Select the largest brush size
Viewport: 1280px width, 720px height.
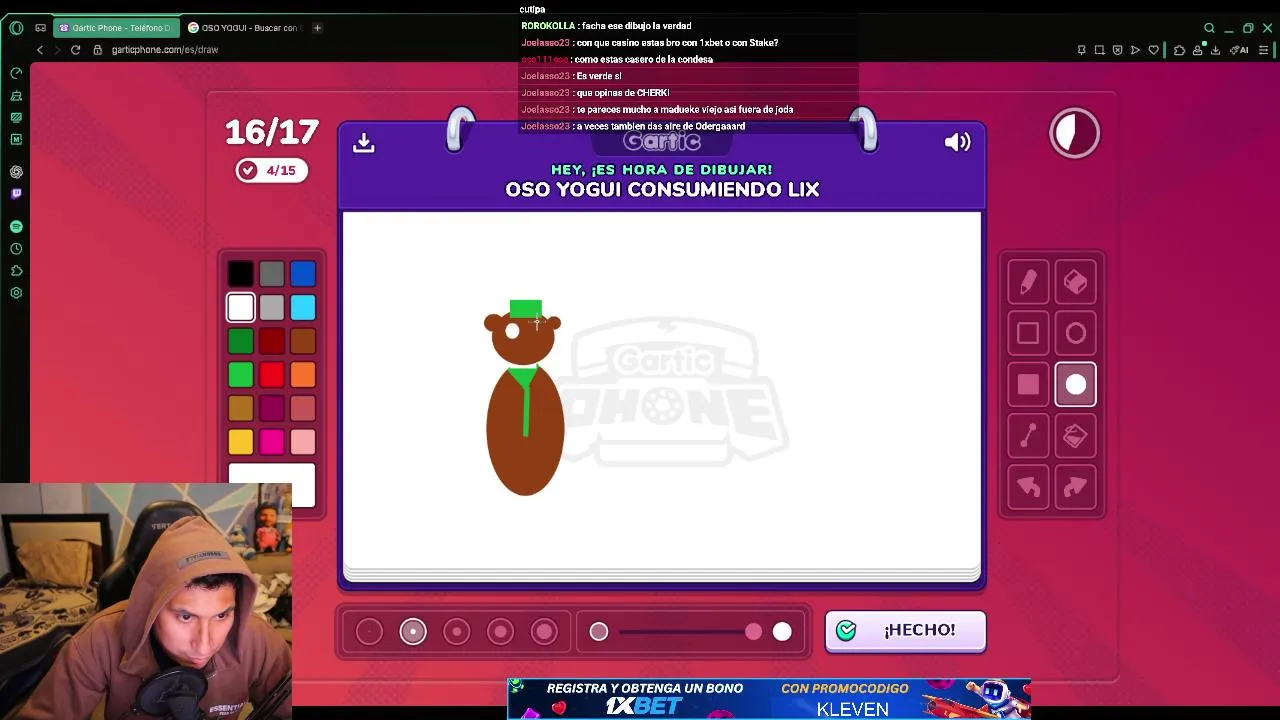point(545,631)
